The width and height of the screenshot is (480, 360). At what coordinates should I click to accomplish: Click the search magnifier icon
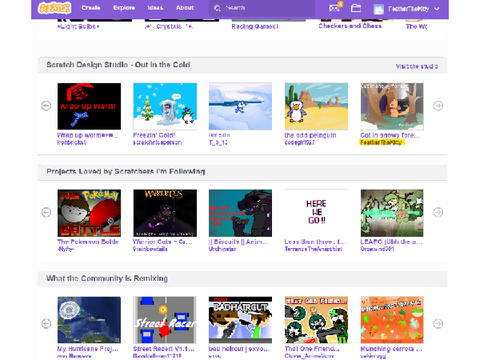point(217,8)
